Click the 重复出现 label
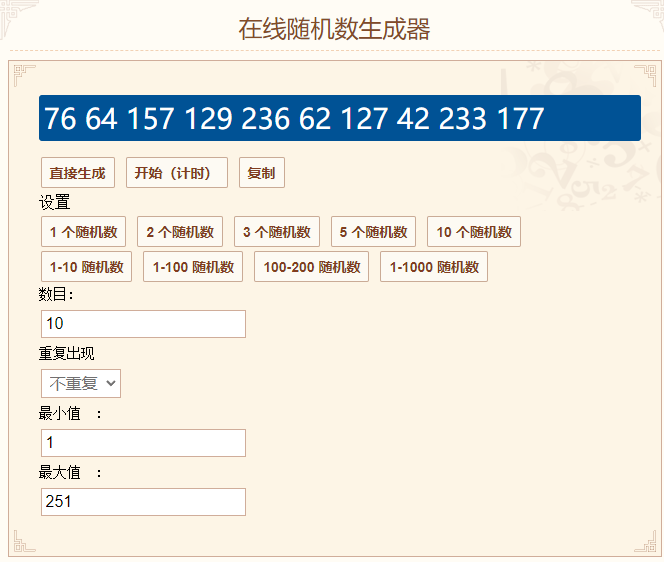 click(66, 353)
